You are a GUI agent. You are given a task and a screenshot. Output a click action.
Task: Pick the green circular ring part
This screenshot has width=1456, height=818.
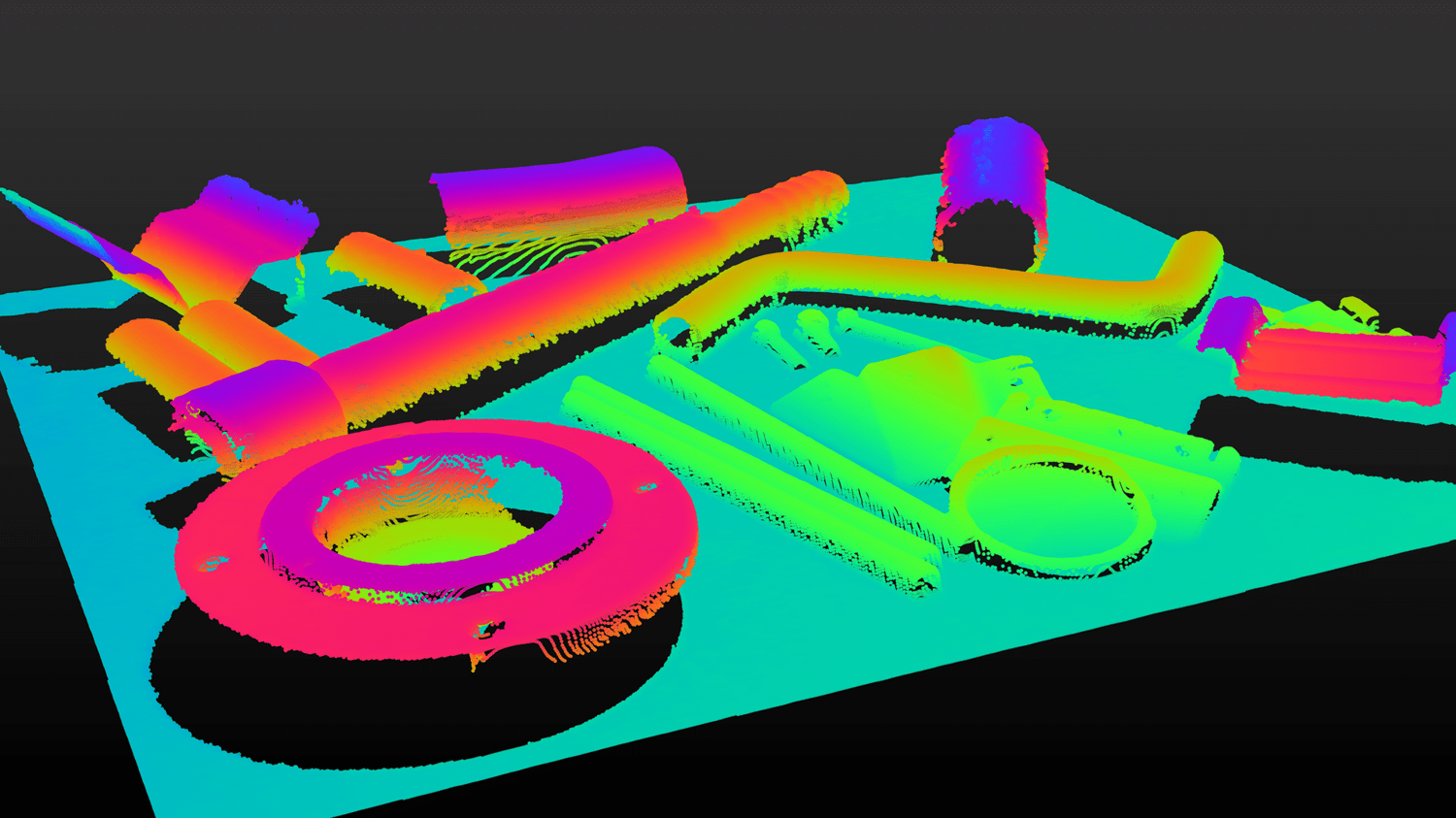1053,509
